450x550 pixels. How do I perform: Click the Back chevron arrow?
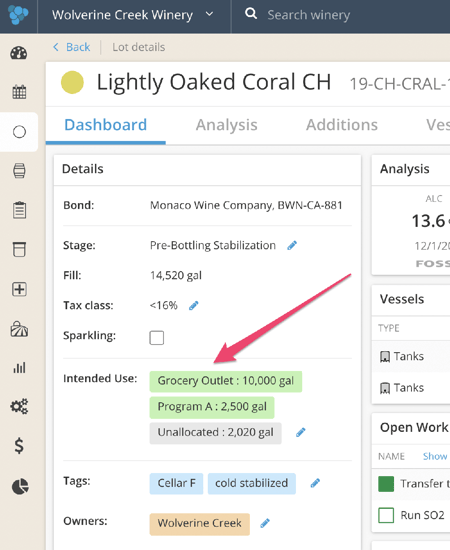pyautogui.click(x=56, y=47)
